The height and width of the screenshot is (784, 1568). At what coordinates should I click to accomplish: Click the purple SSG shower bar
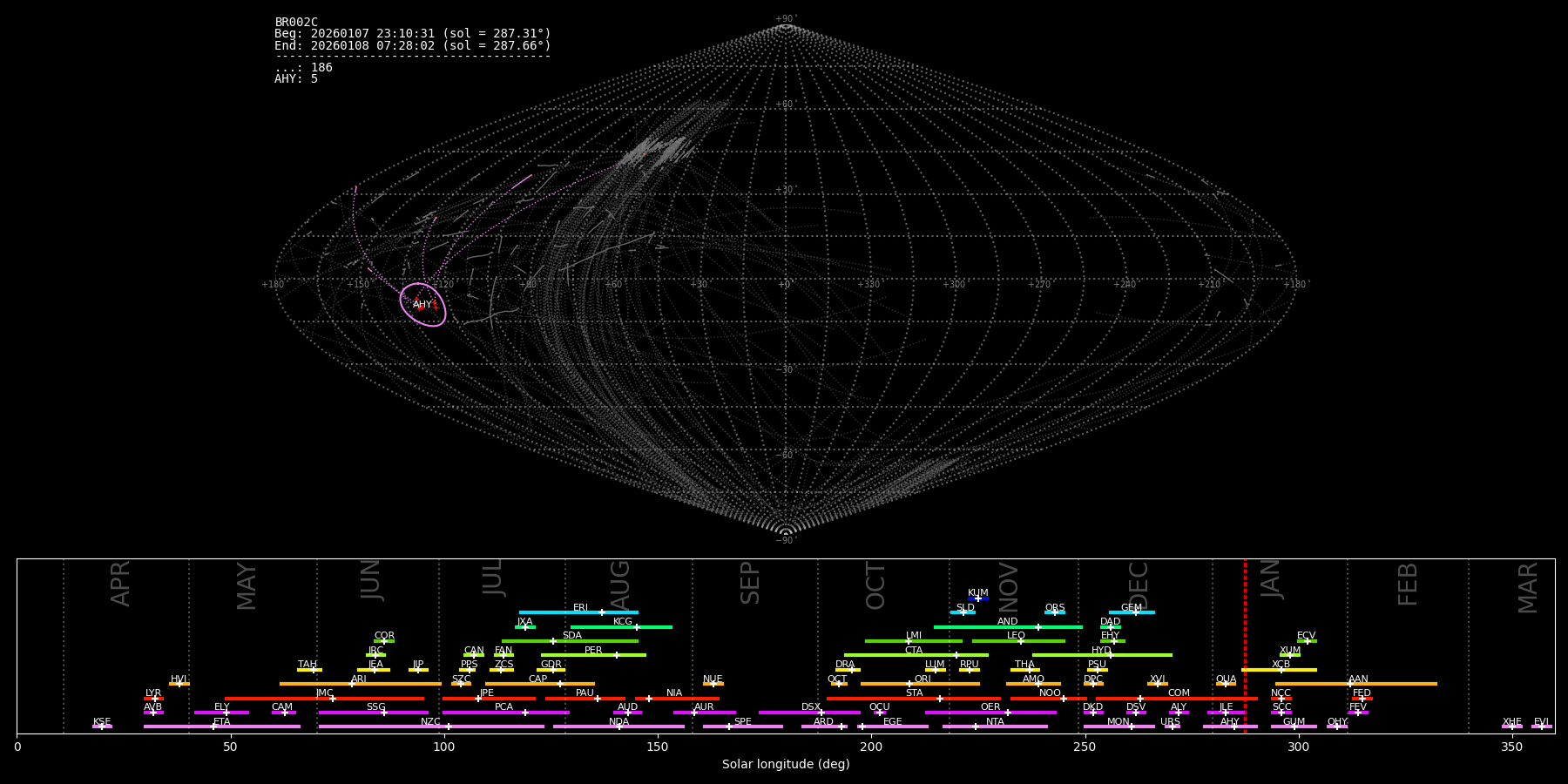(374, 713)
